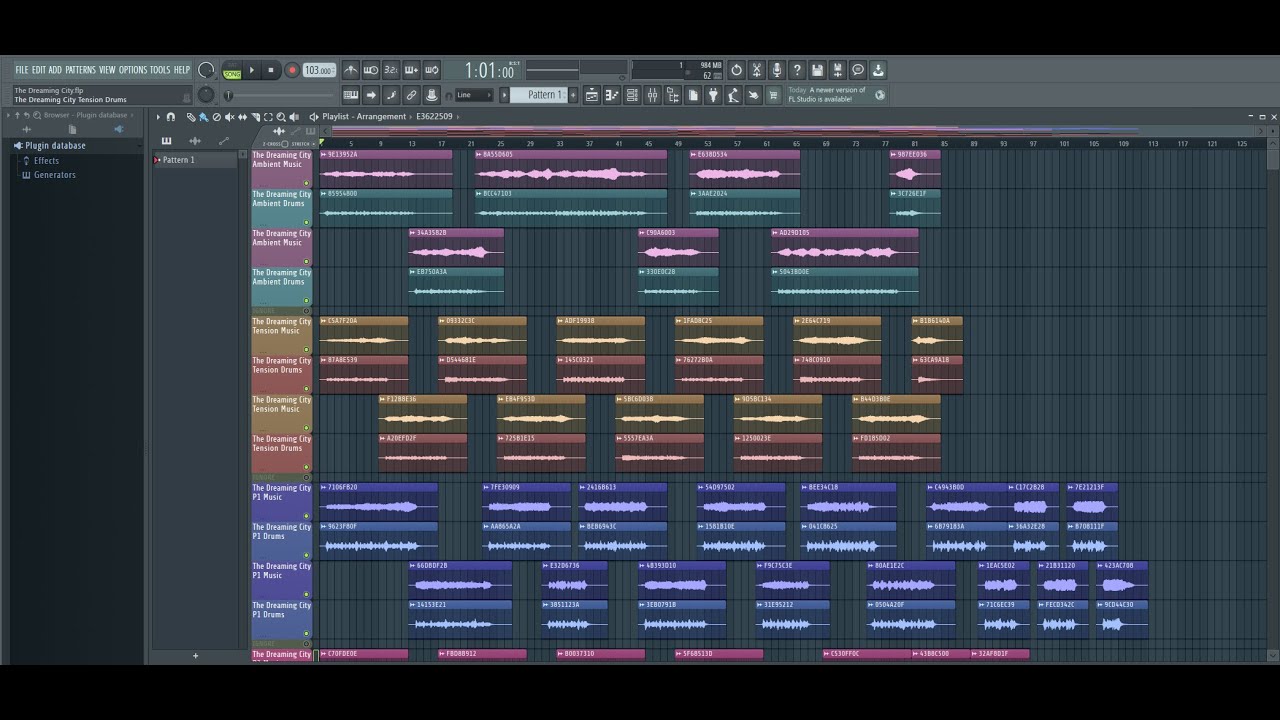Open the project info chat icon
This screenshot has width=1280, height=720.
858,70
